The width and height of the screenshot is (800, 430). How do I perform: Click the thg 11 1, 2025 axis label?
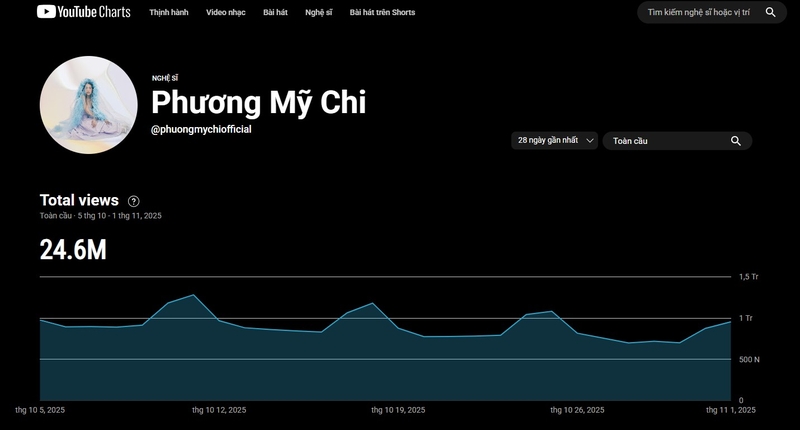click(x=731, y=410)
